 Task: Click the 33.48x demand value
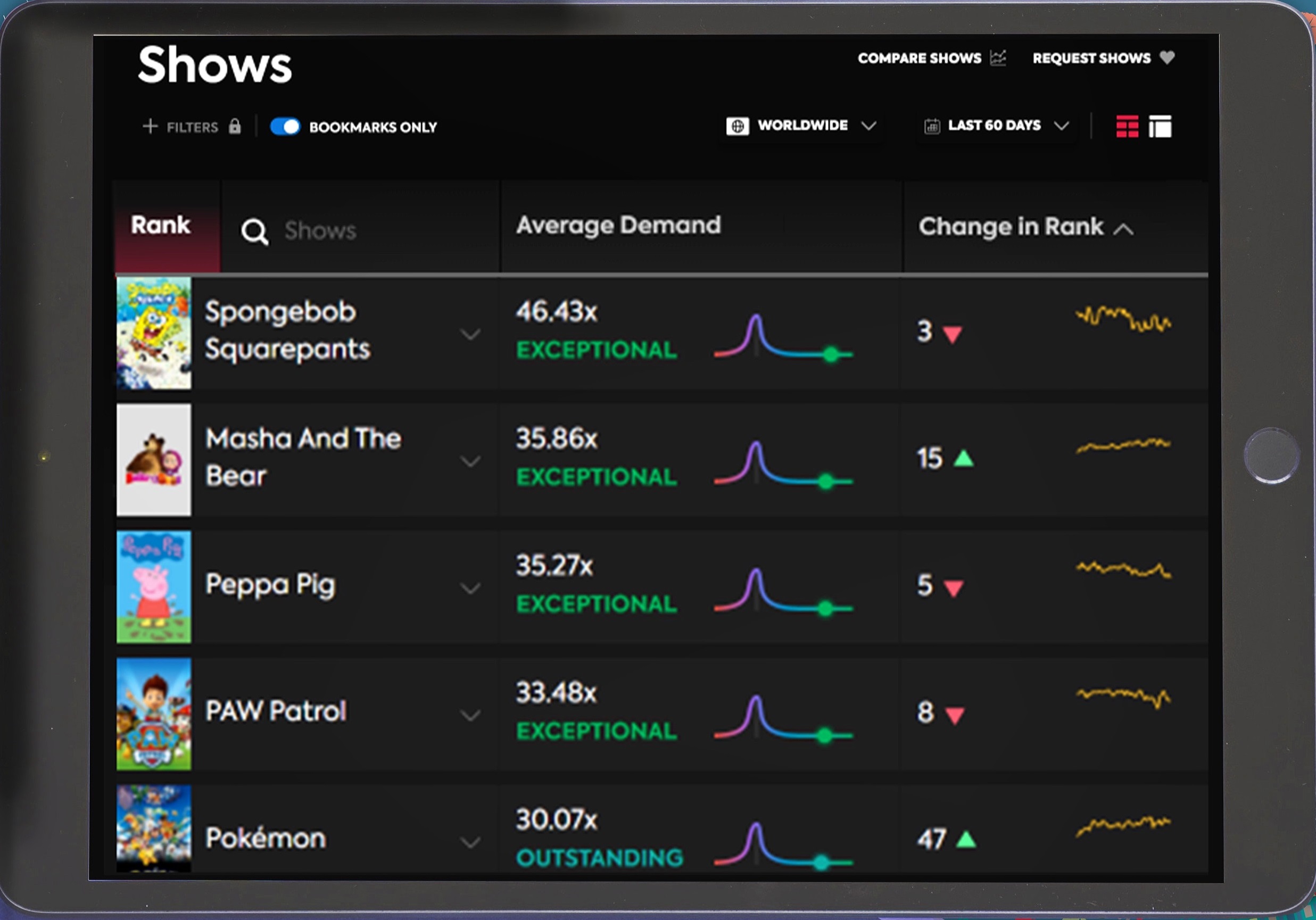tap(556, 693)
